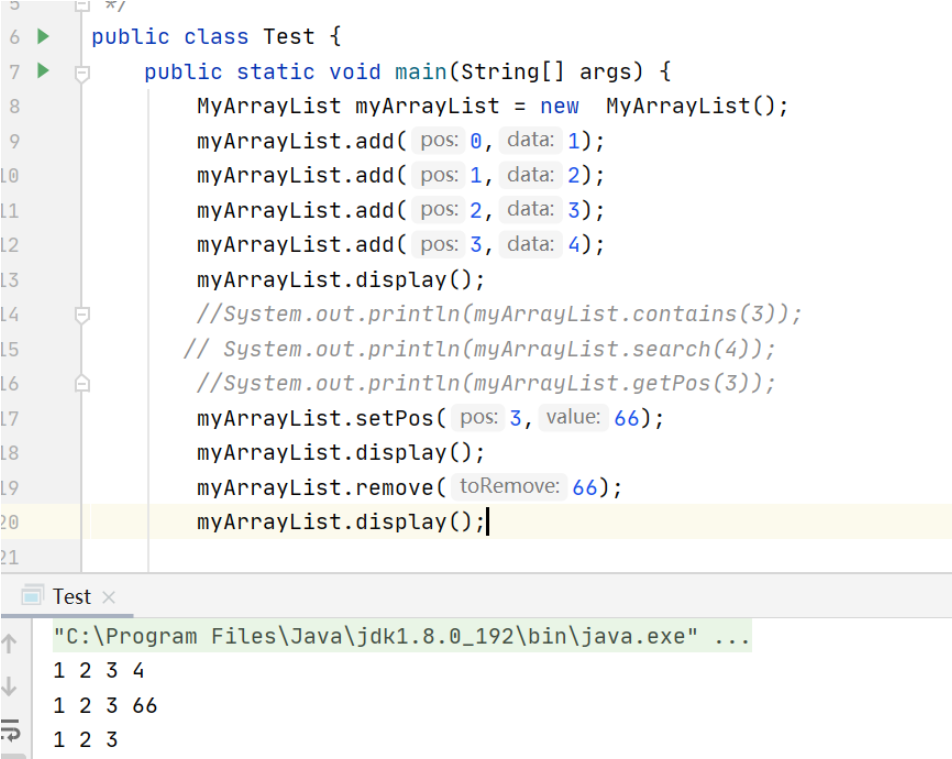Collapse comment block starting at contains line

pyautogui.click(x=82, y=315)
